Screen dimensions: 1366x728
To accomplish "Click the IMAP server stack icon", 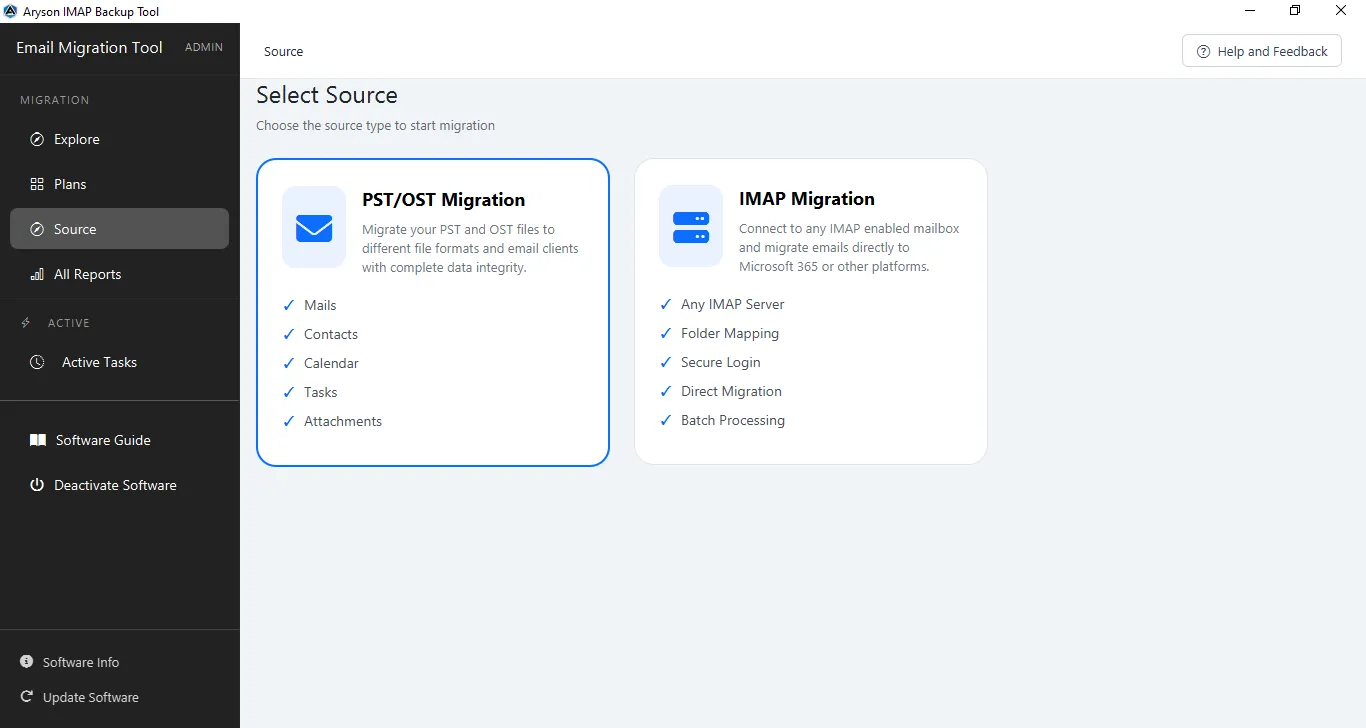I will [x=691, y=227].
